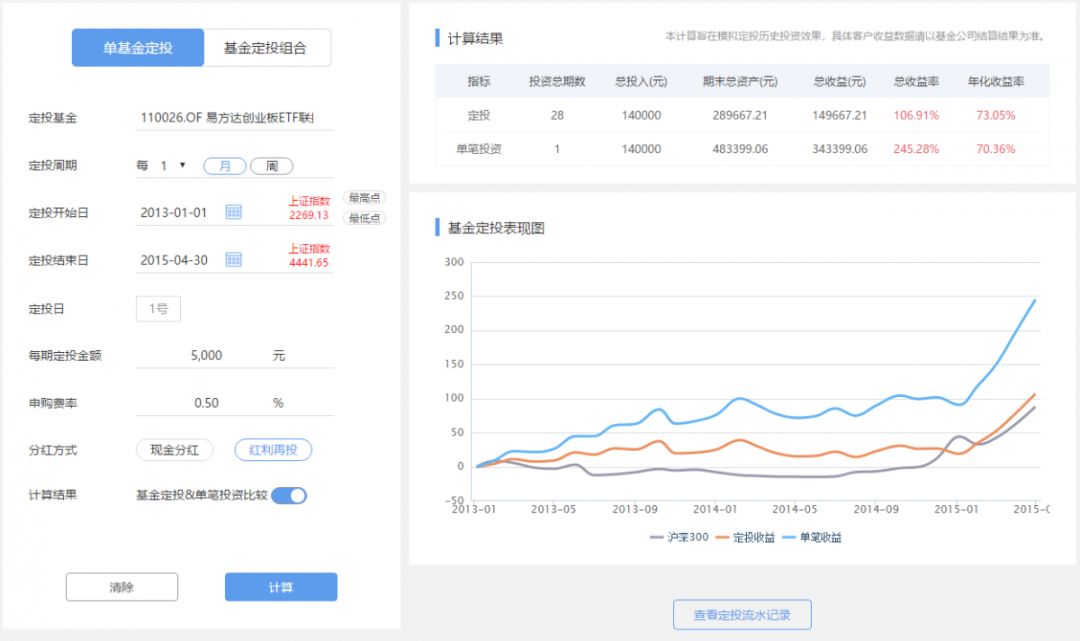Click the value 289667.21 in 定投 row
1080x641 pixels.
[740, 115]
